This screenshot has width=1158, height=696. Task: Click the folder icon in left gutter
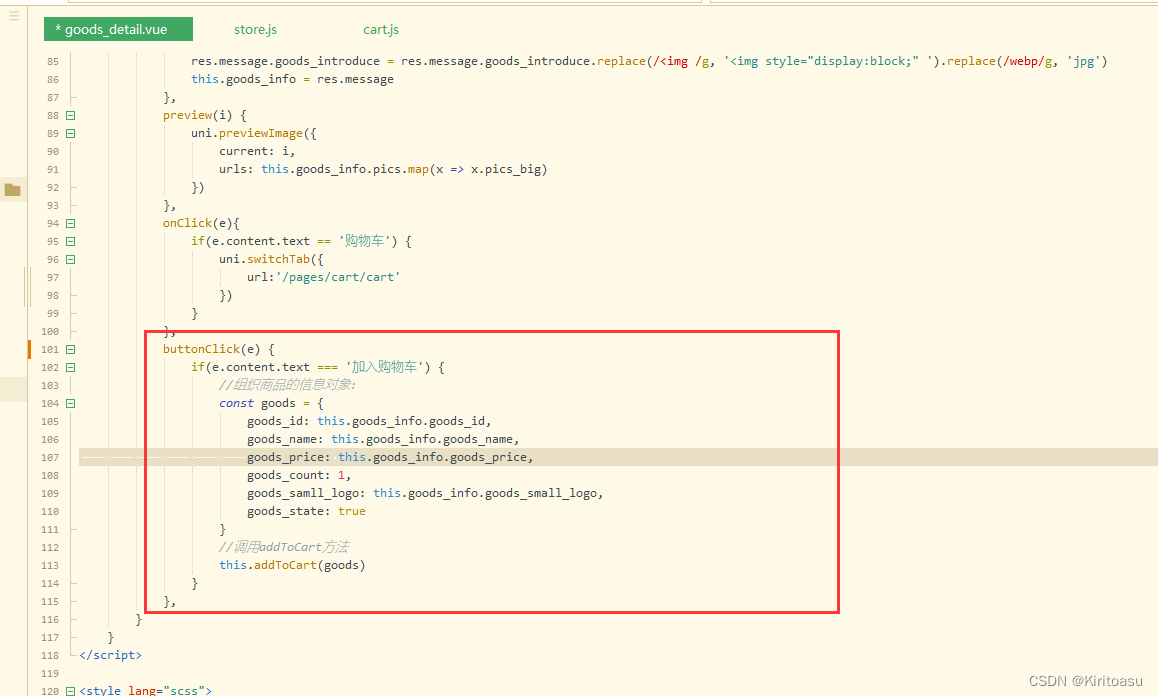[x=13, y=190]
